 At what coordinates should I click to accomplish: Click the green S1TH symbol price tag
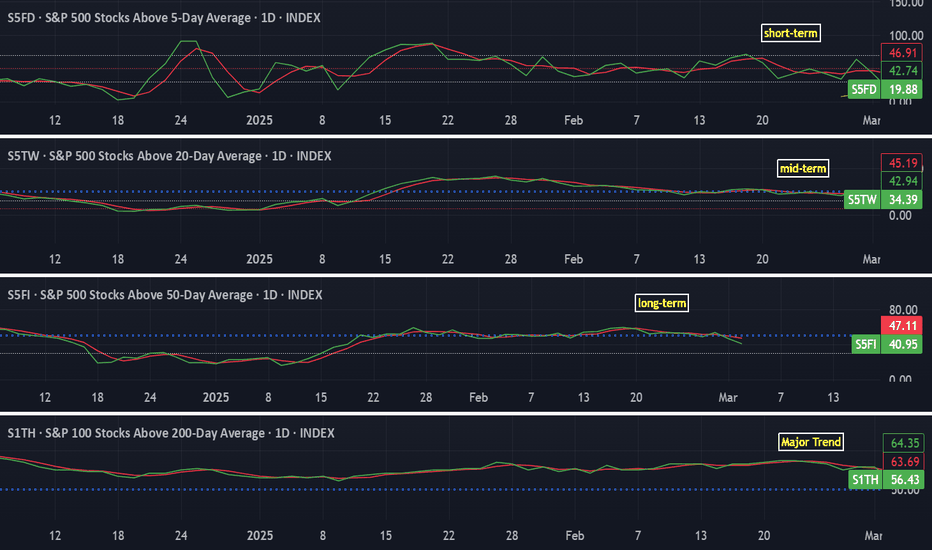click(x=865, y=480)
